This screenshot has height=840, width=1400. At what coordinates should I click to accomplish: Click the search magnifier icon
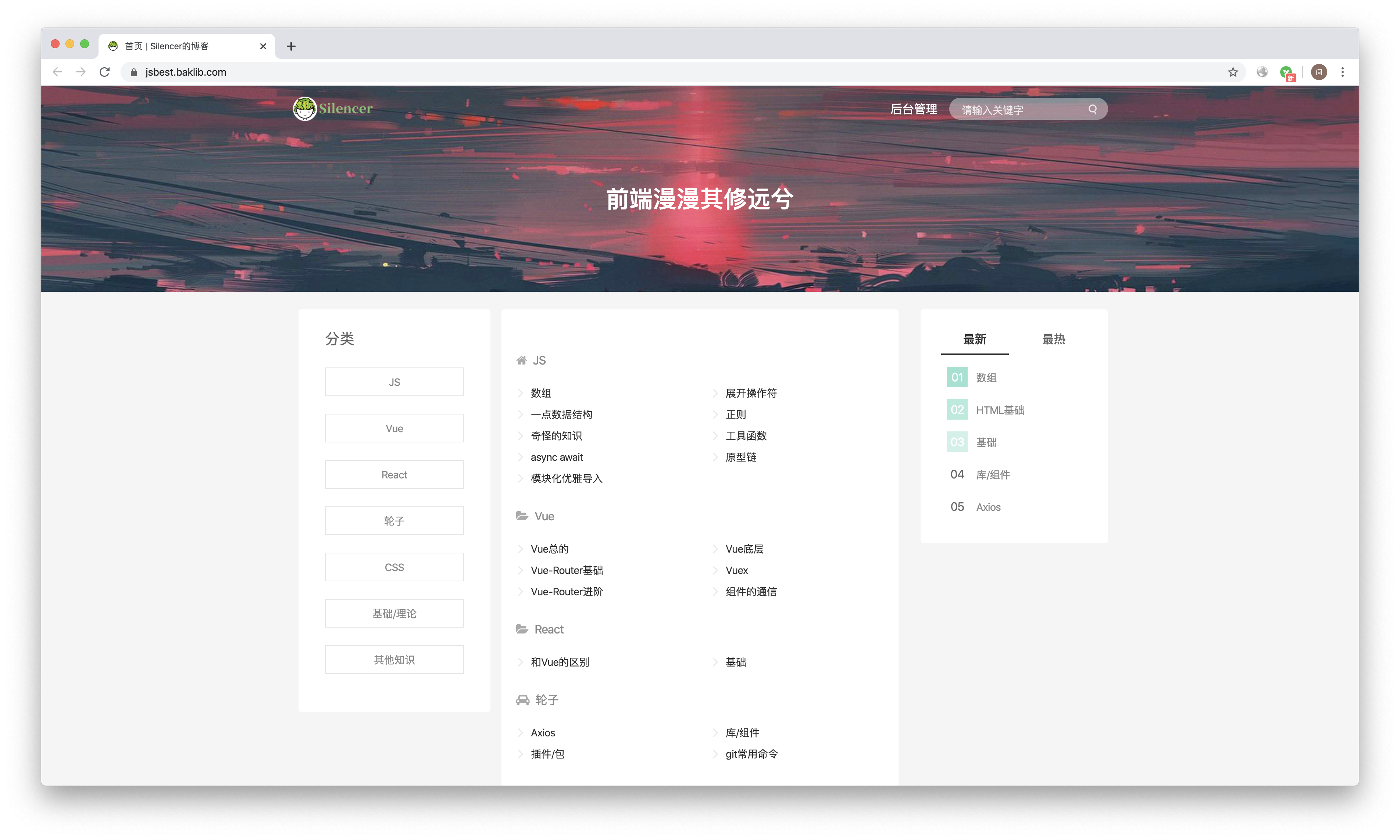tap(1093, 109)
